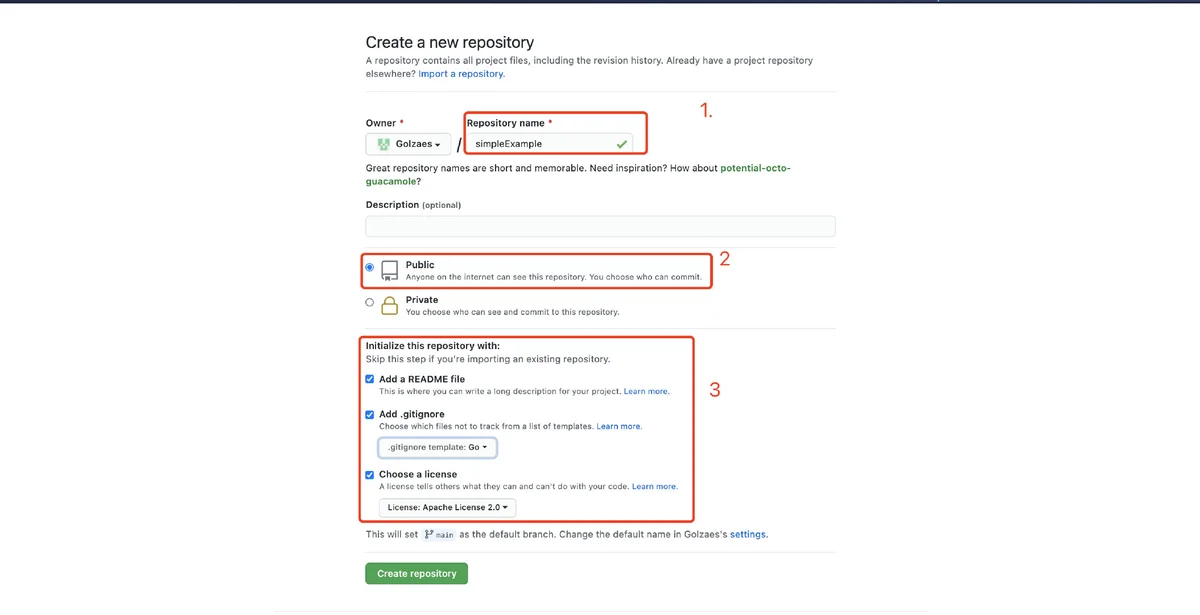Click the green checkmark in repository name field
The height and width of the screenshot is (615, 1200).
click(622, 144)
